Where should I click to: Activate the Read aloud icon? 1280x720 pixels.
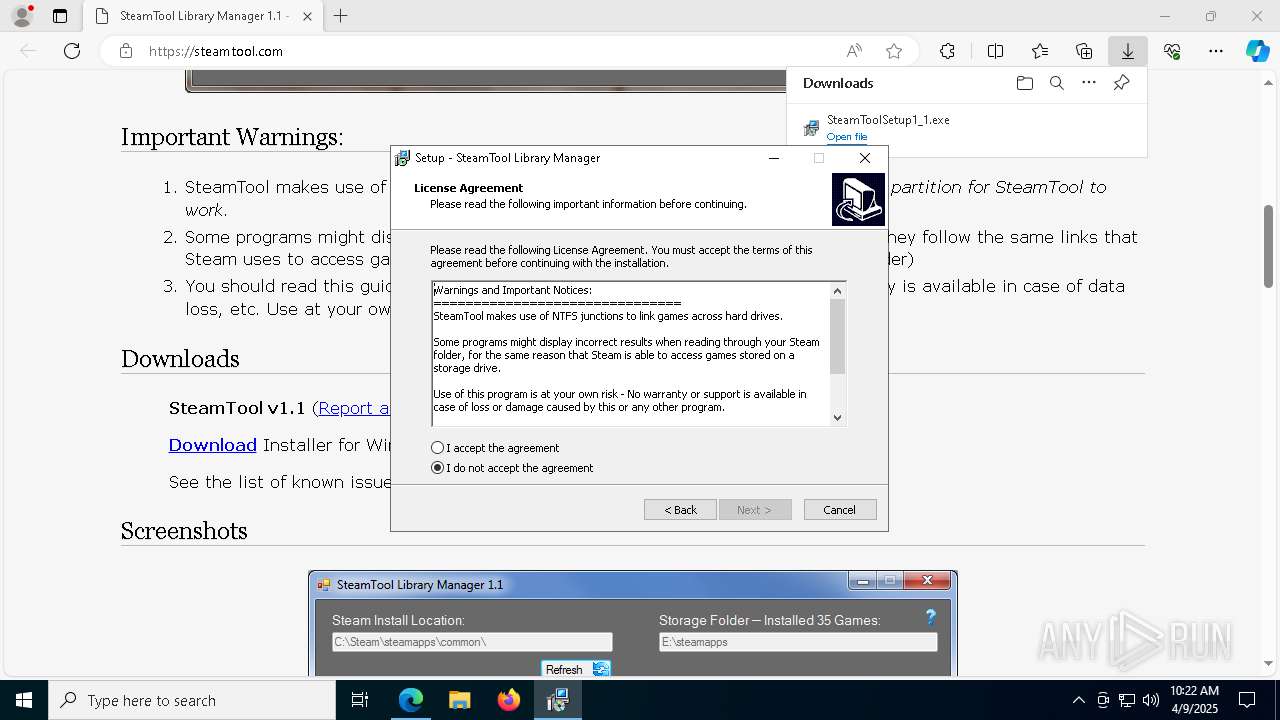(854, 51)
